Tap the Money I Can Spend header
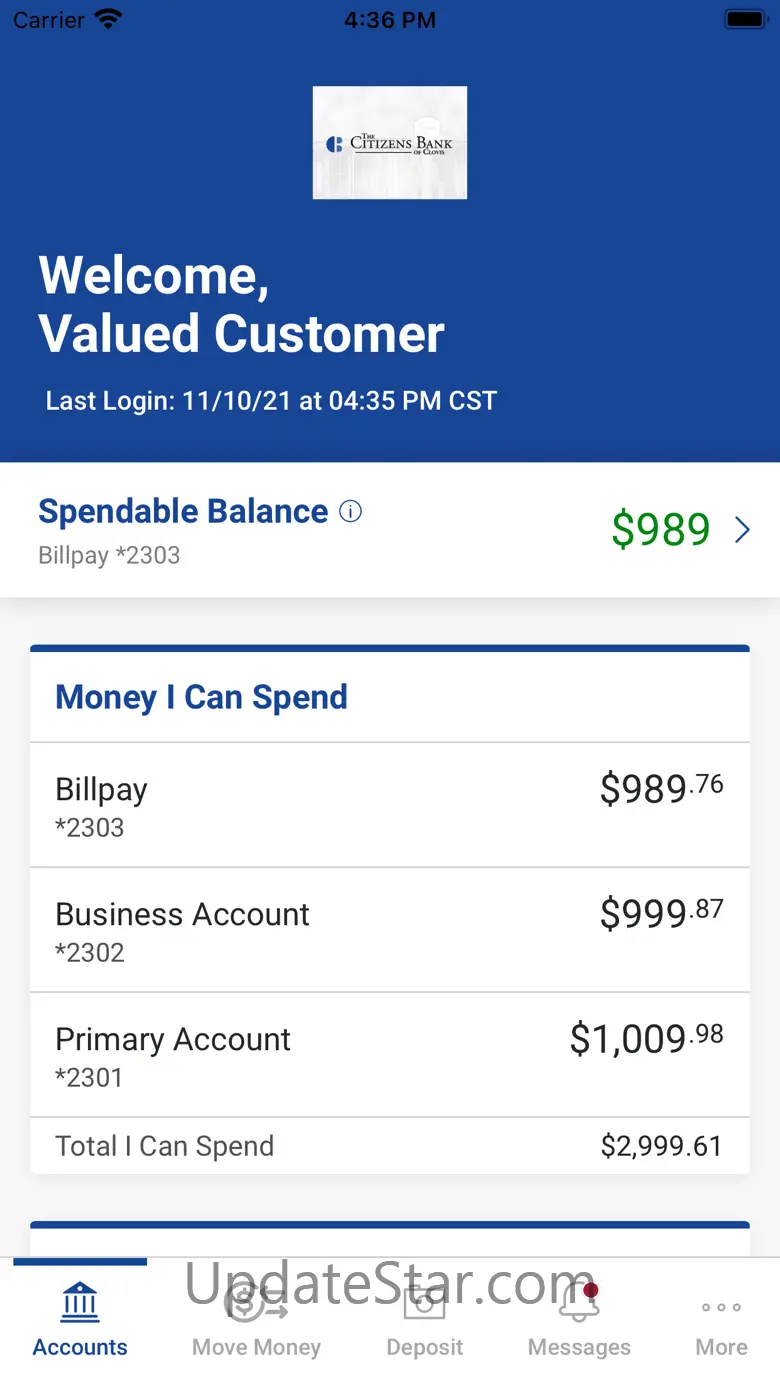The image size is (780, 1387). tap(201, 697)
